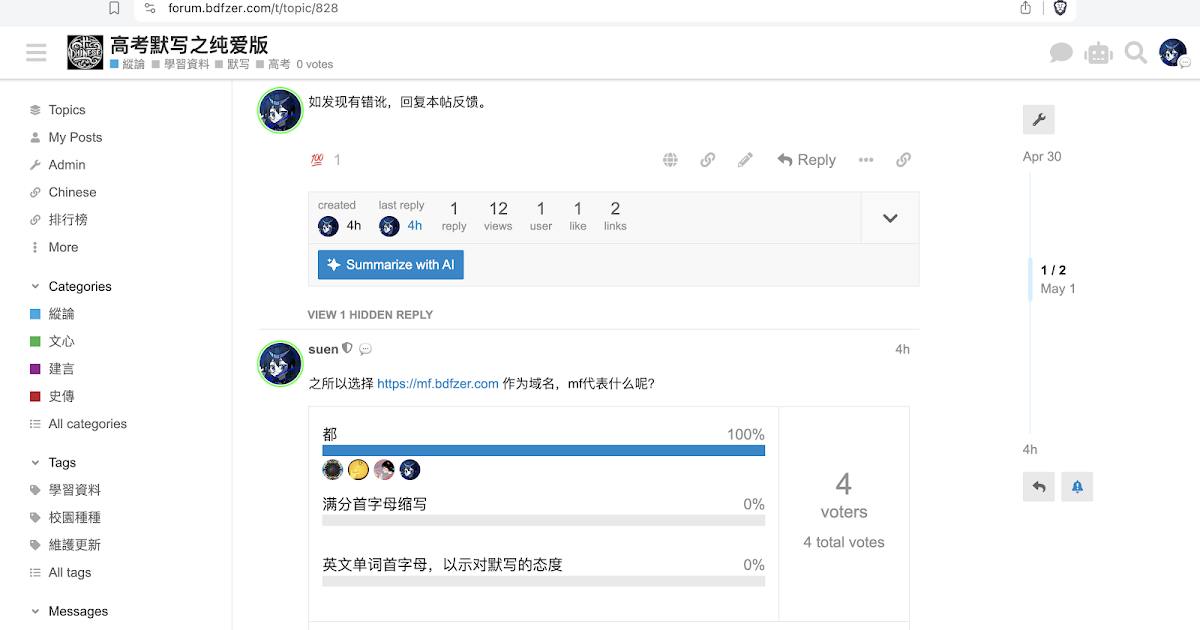Click the blue poll result bar for 都
This screenshot has width=1200, height=630.
(x=543, y=451)
